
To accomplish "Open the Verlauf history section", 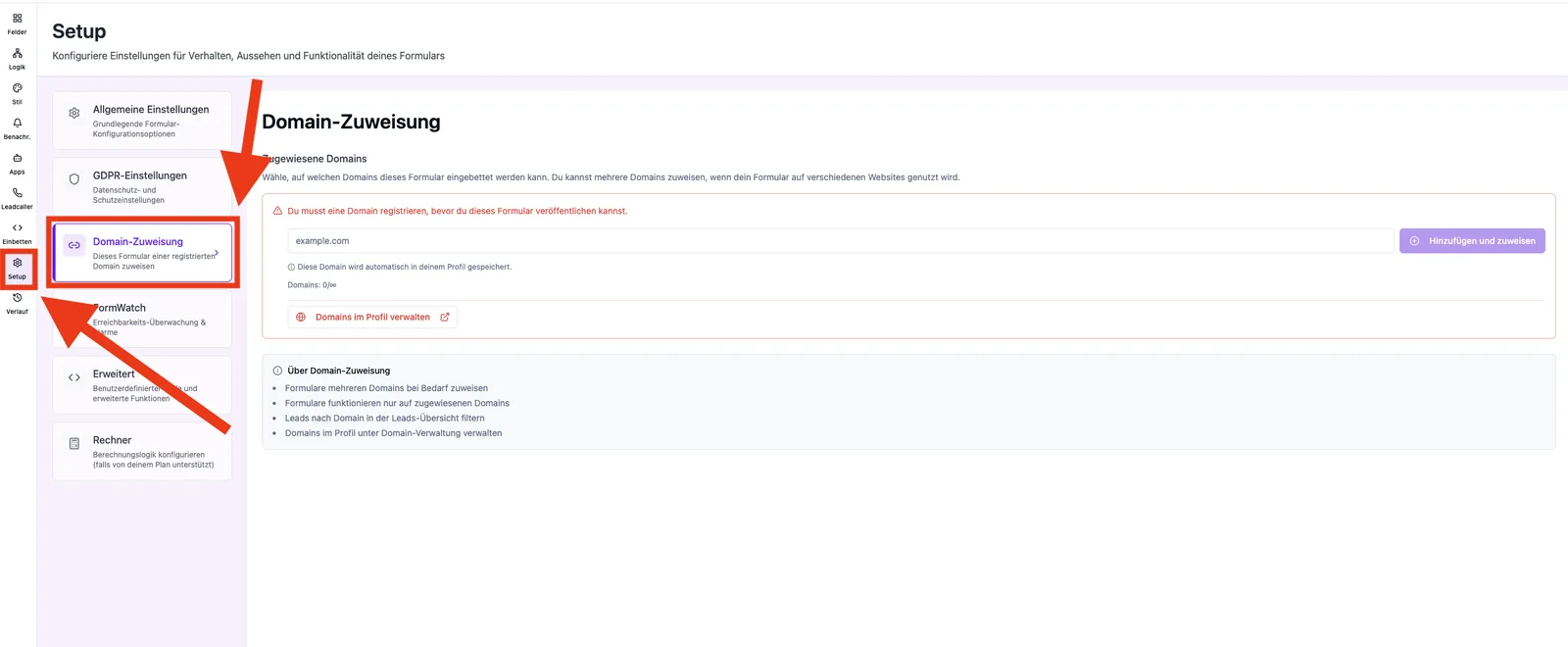I will click(x=17, y=304).
